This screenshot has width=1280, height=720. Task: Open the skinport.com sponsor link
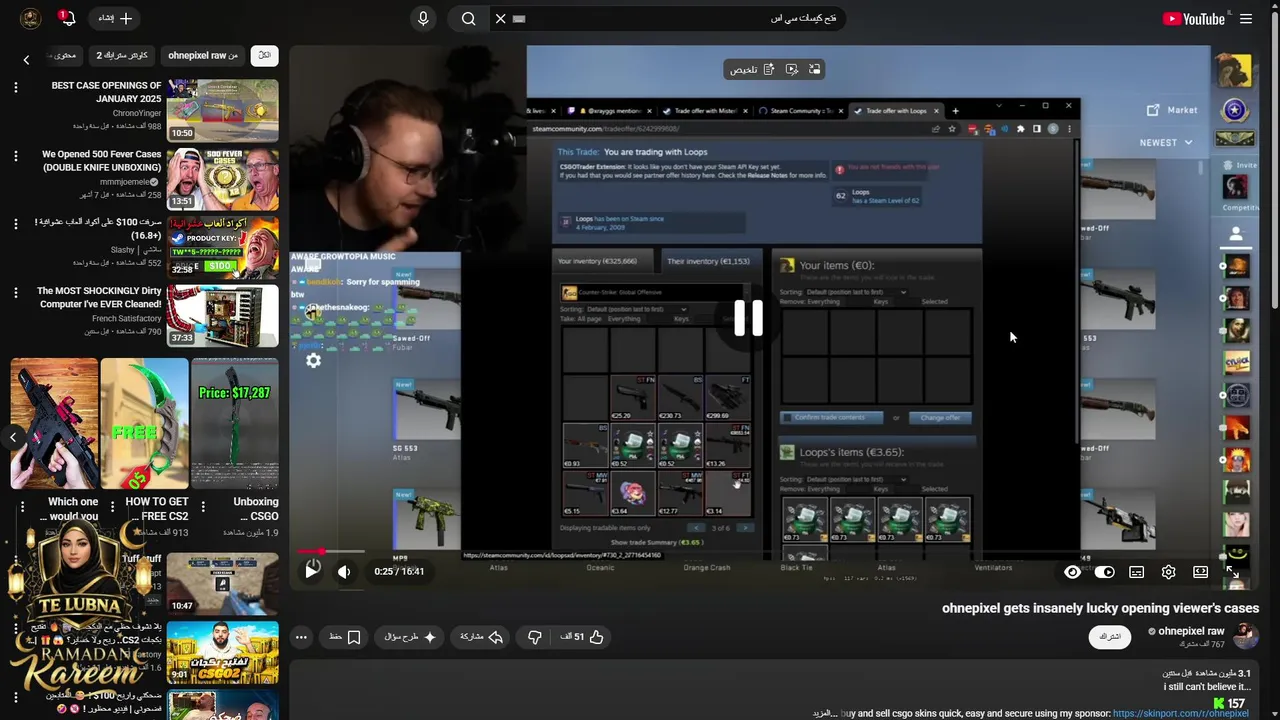pos(1181,713)
